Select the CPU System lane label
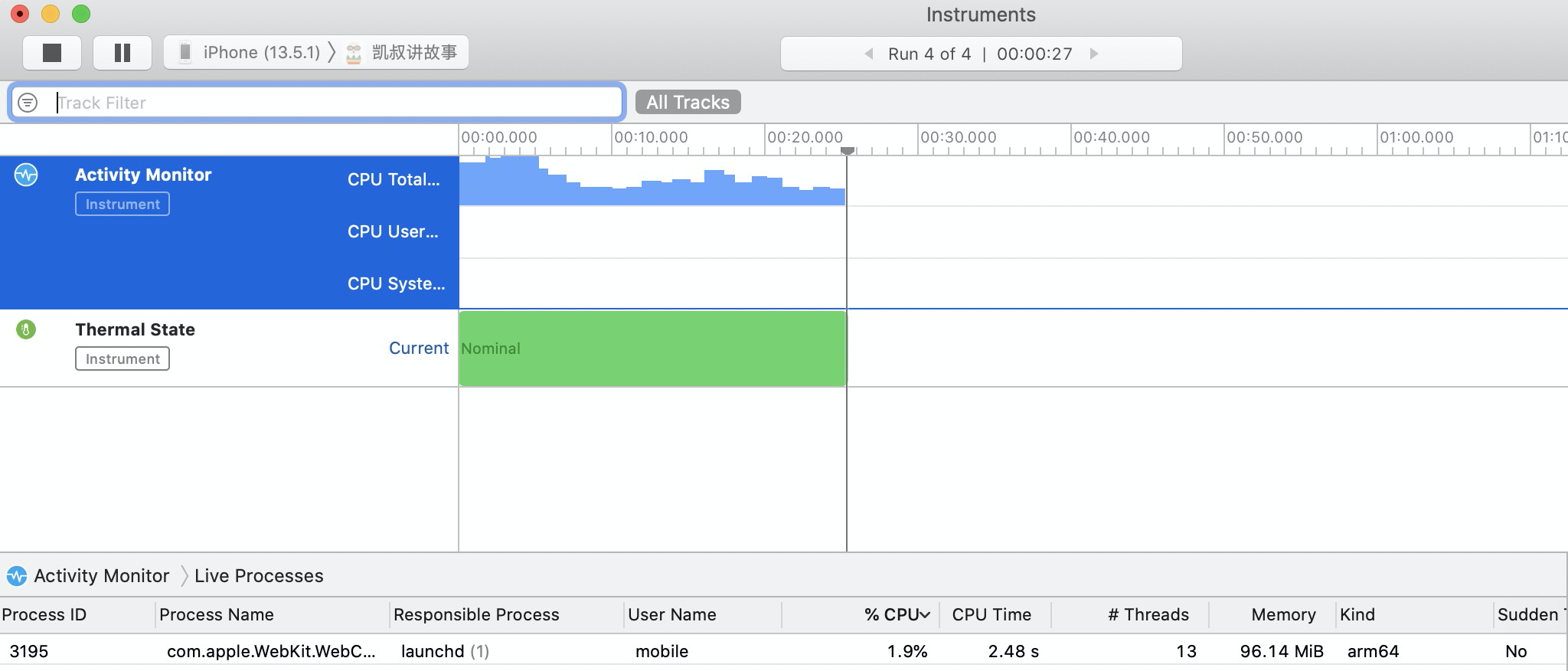This screenshot has width=1568, height=671. click(396, 283)
